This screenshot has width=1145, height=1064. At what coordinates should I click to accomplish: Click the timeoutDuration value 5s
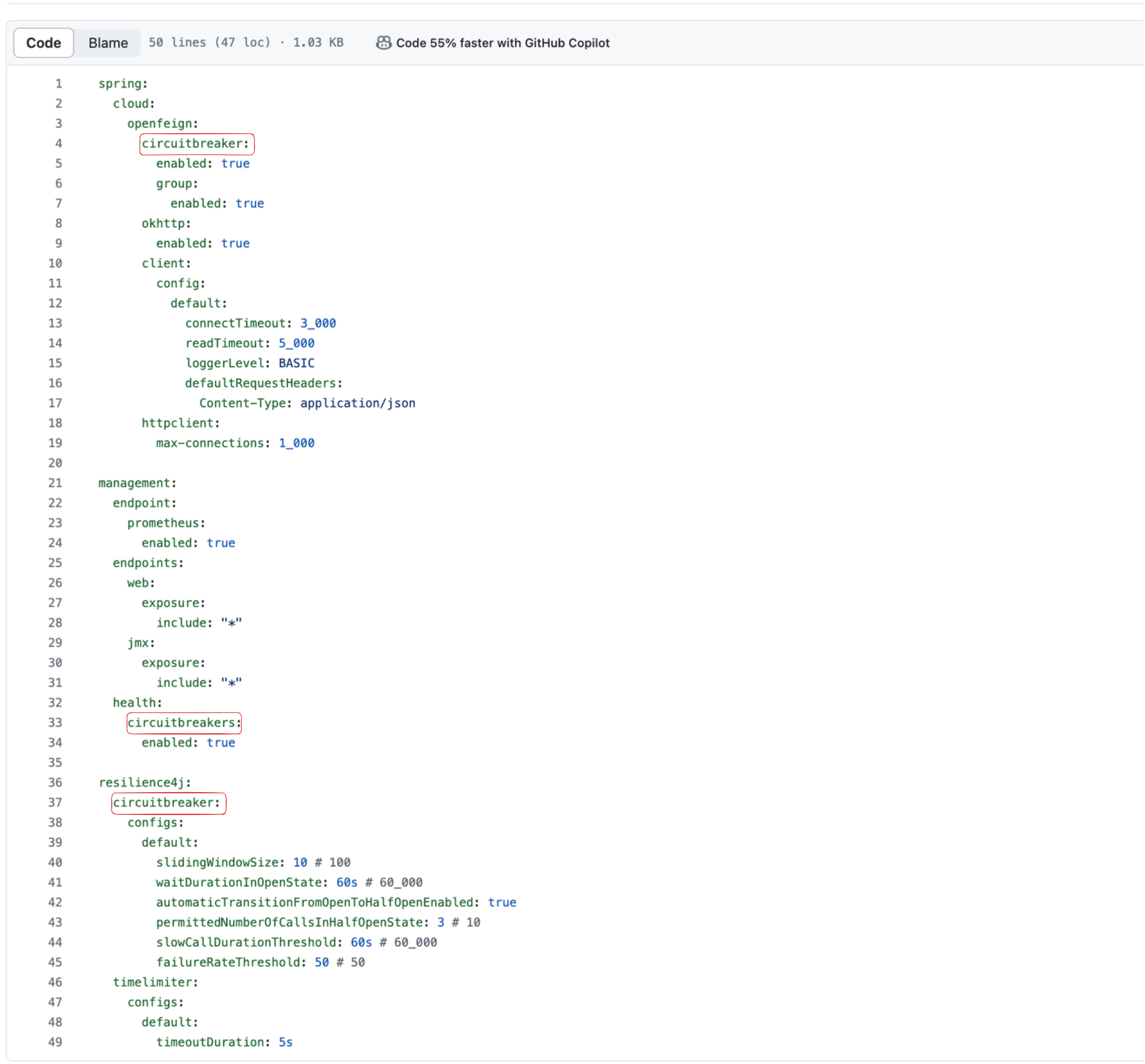pyautogui.click(x=285, y=1042)
